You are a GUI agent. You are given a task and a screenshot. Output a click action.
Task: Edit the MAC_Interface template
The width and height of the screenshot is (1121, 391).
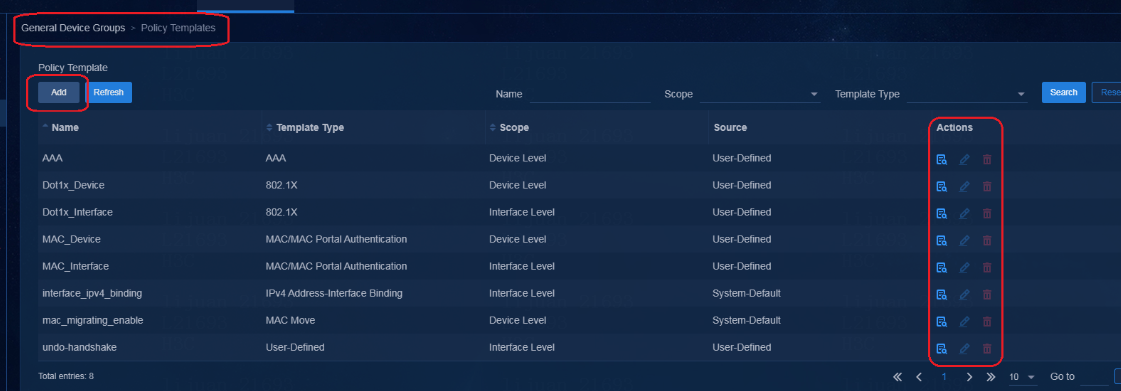click(x=964, y=267)
